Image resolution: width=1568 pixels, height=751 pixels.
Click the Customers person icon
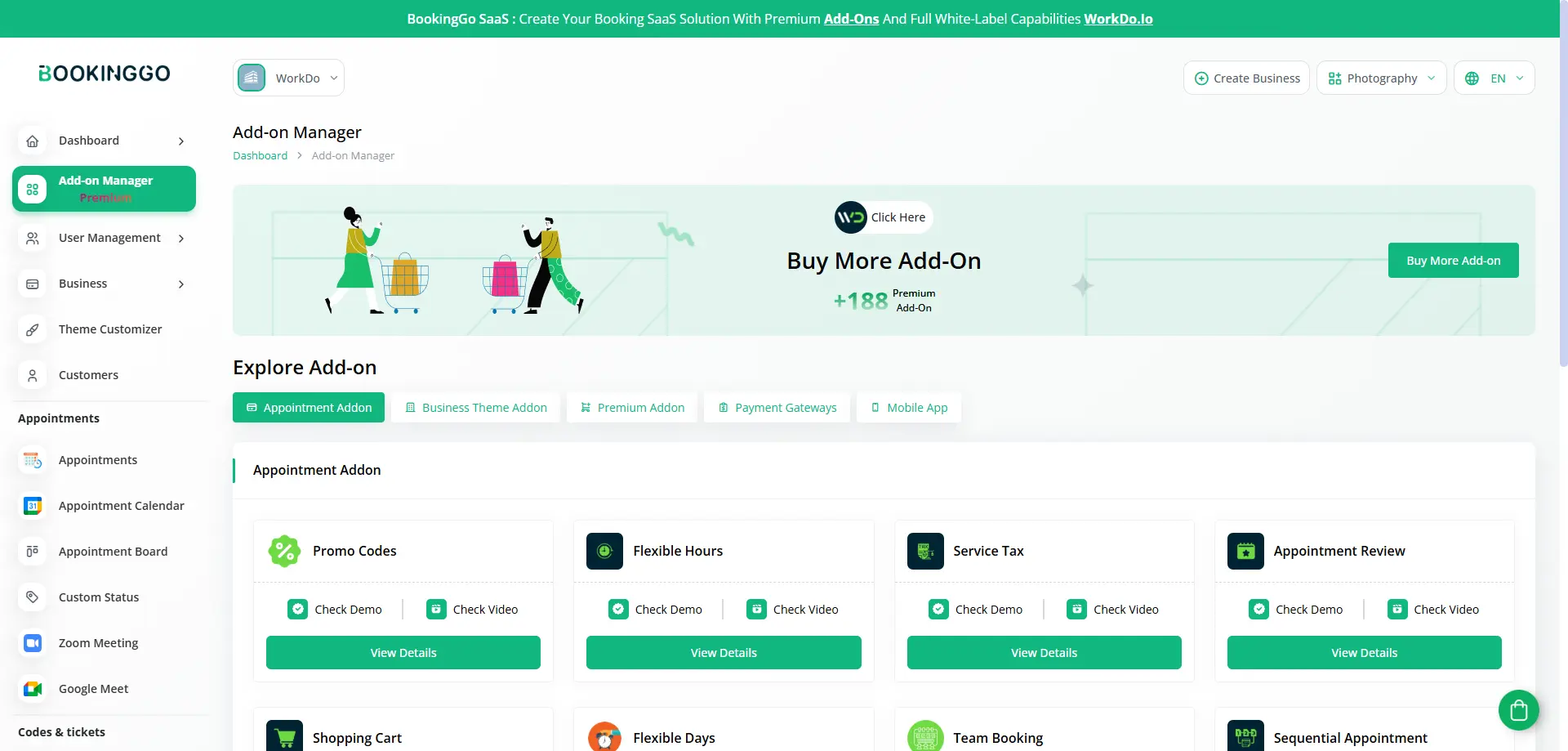(33, 375)
